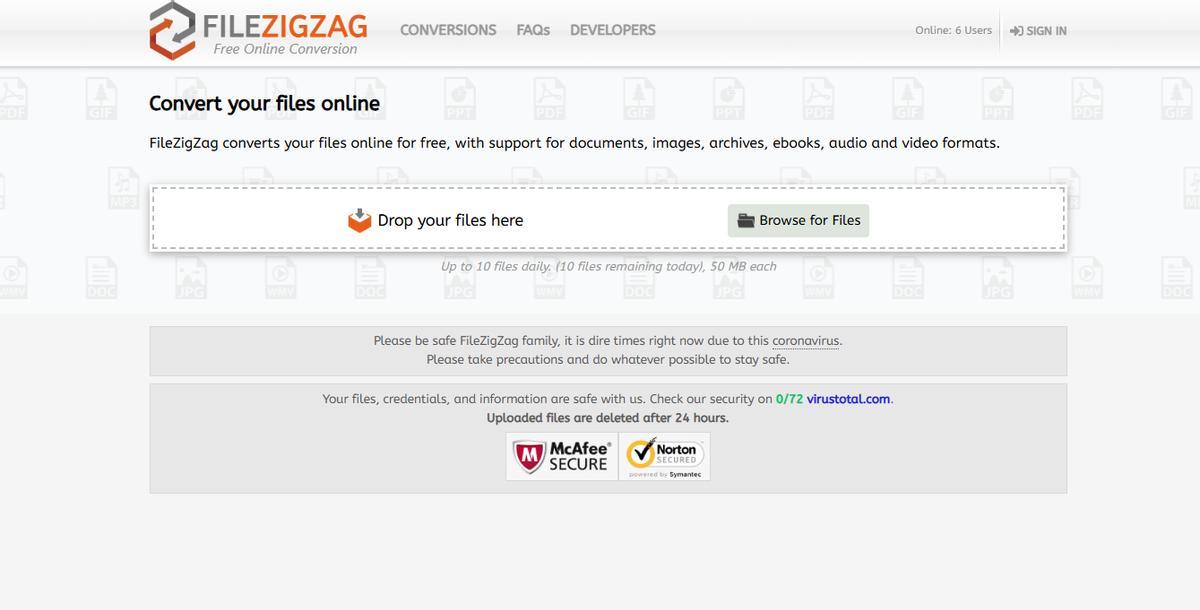The height and width of the screenshot is (610, 1200).
Task: Click the Norton yellow checkmark circle
Action: [640, 454]
